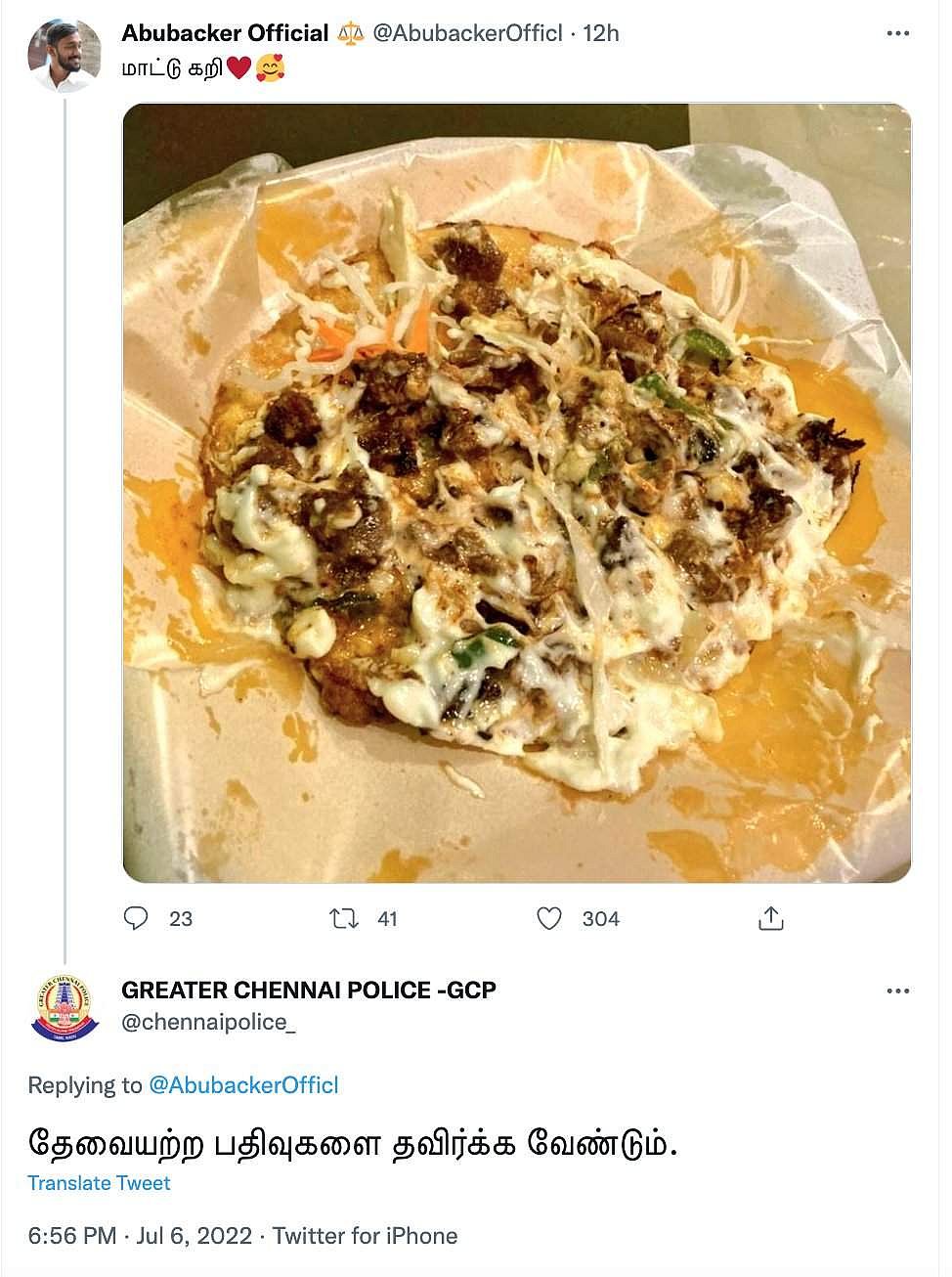
Task: Open the @chennaipolice_ handle
Action: click(x=208, y=1022)
